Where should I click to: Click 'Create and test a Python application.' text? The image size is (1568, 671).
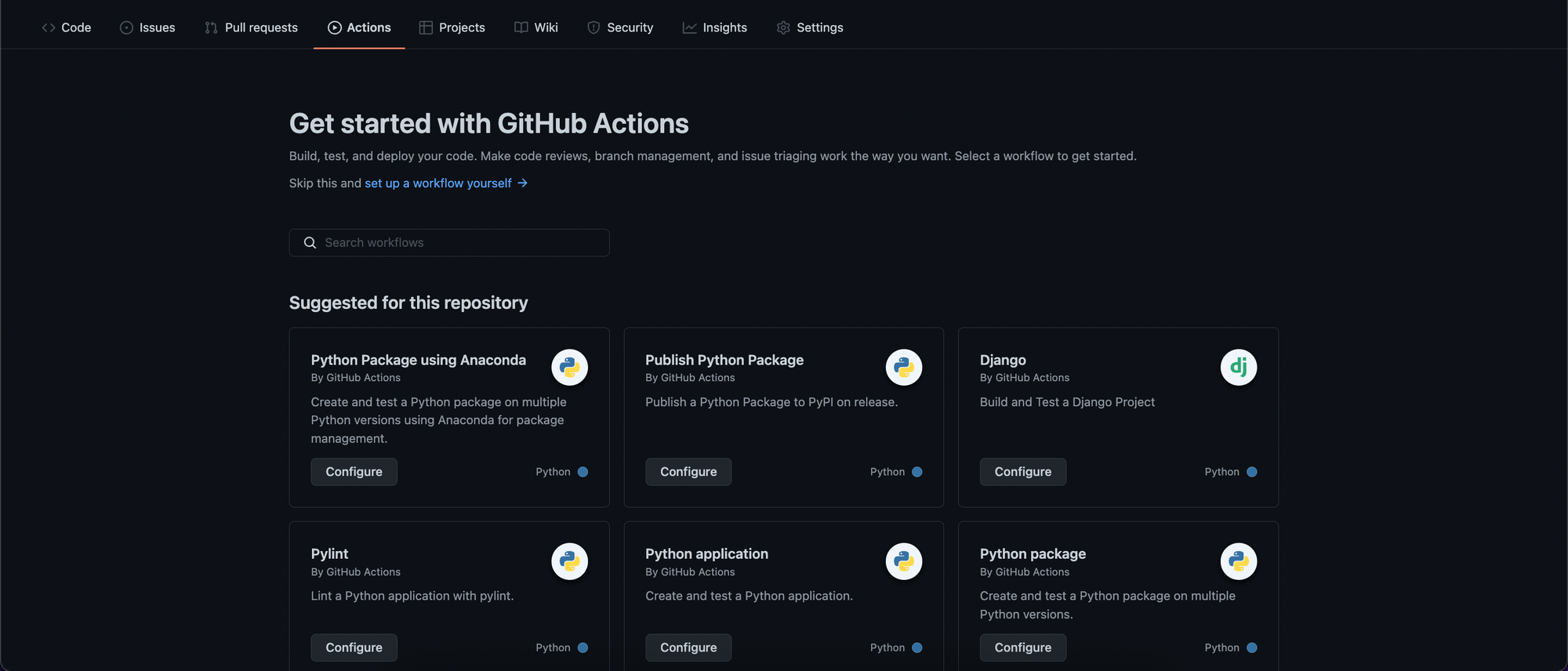click(x=749, y=596)
